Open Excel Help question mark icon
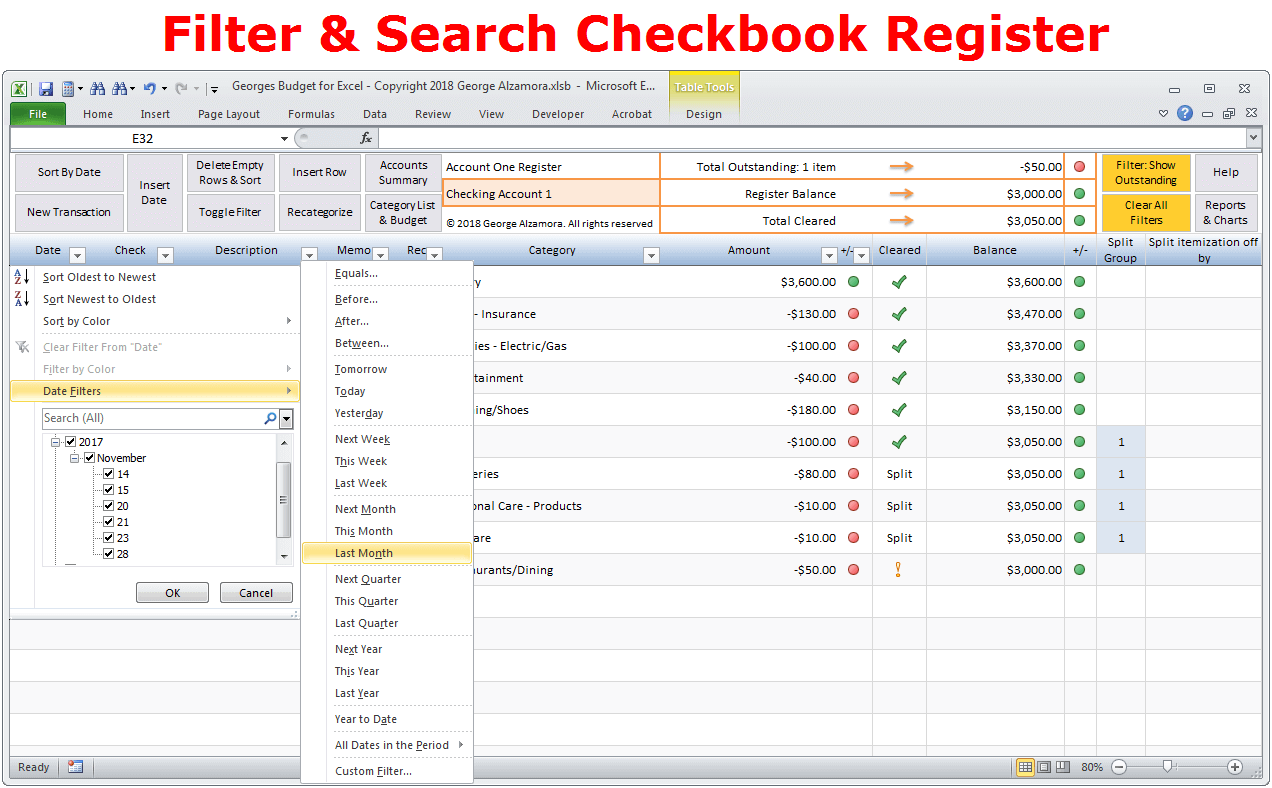 1185,114
